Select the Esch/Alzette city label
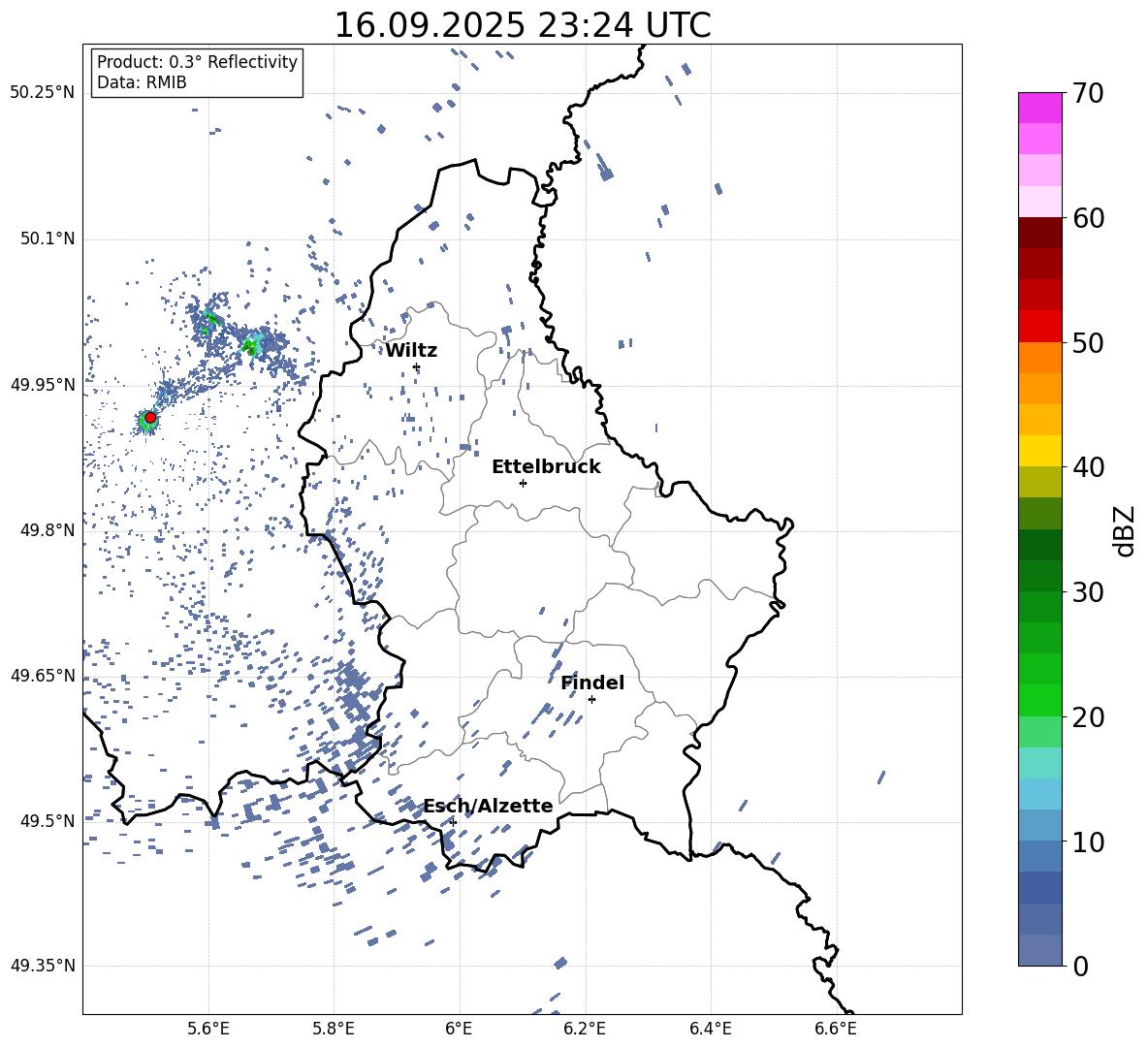Viewport: 1148px width, 1048px height. coord(488,806)
